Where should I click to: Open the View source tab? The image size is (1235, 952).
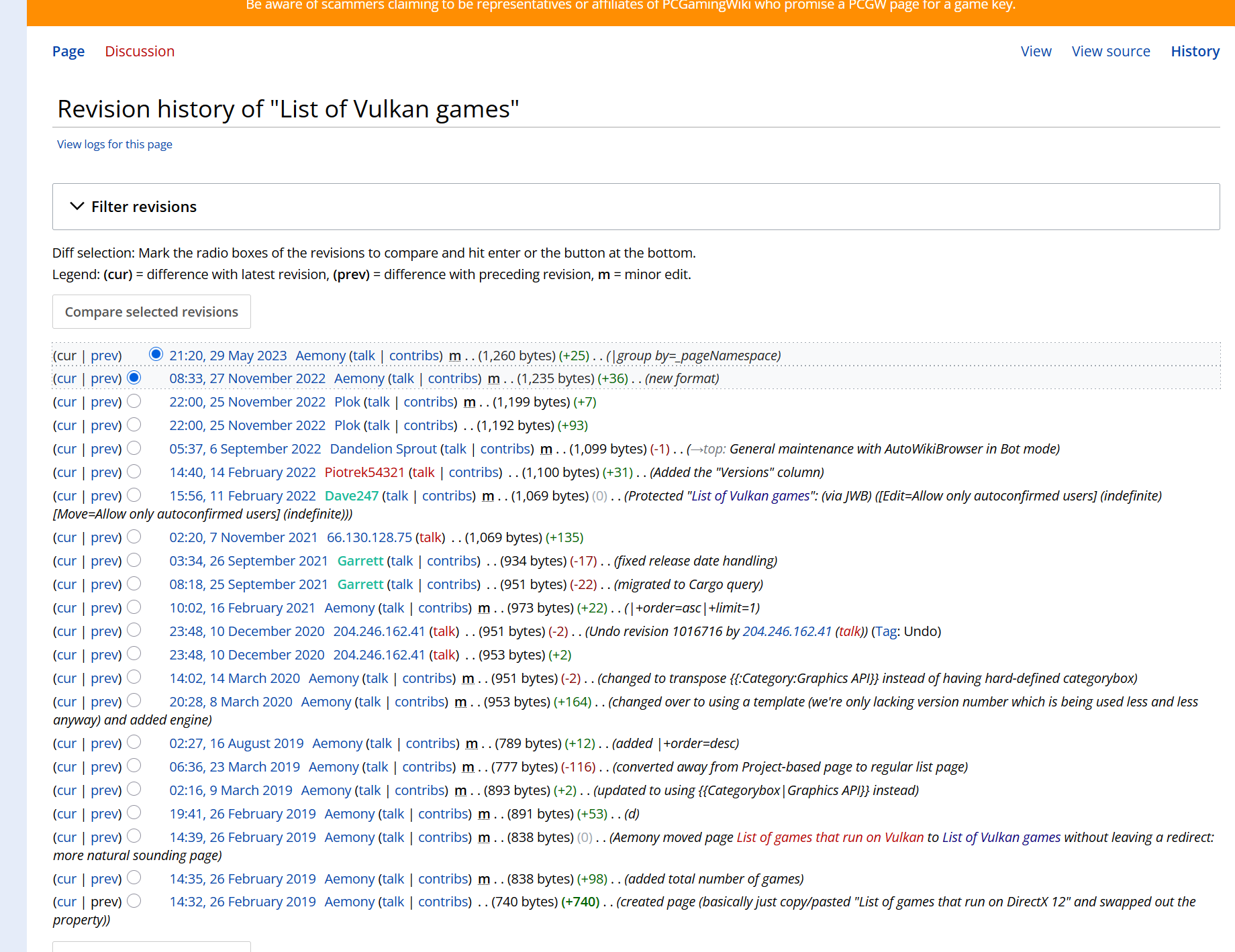[1111, 52]
